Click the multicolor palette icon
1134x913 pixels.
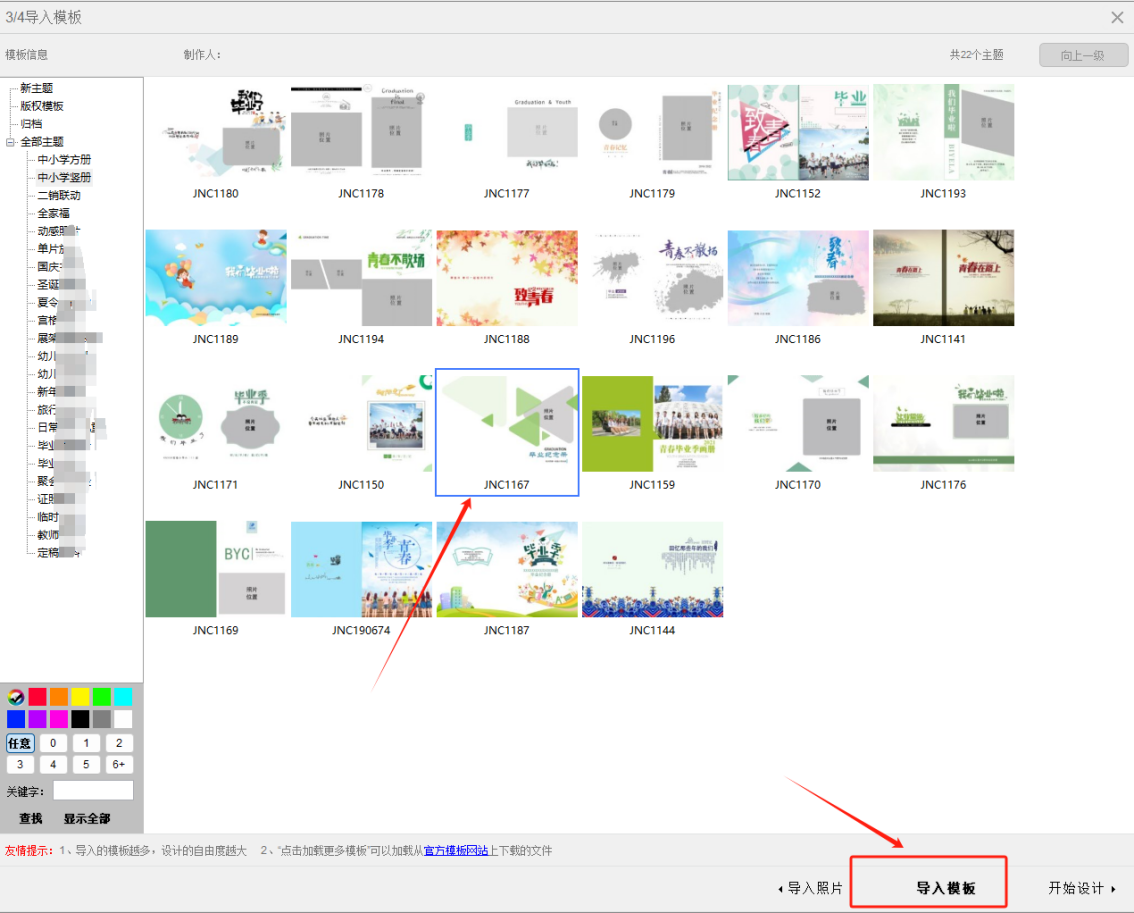pos(16,697)
